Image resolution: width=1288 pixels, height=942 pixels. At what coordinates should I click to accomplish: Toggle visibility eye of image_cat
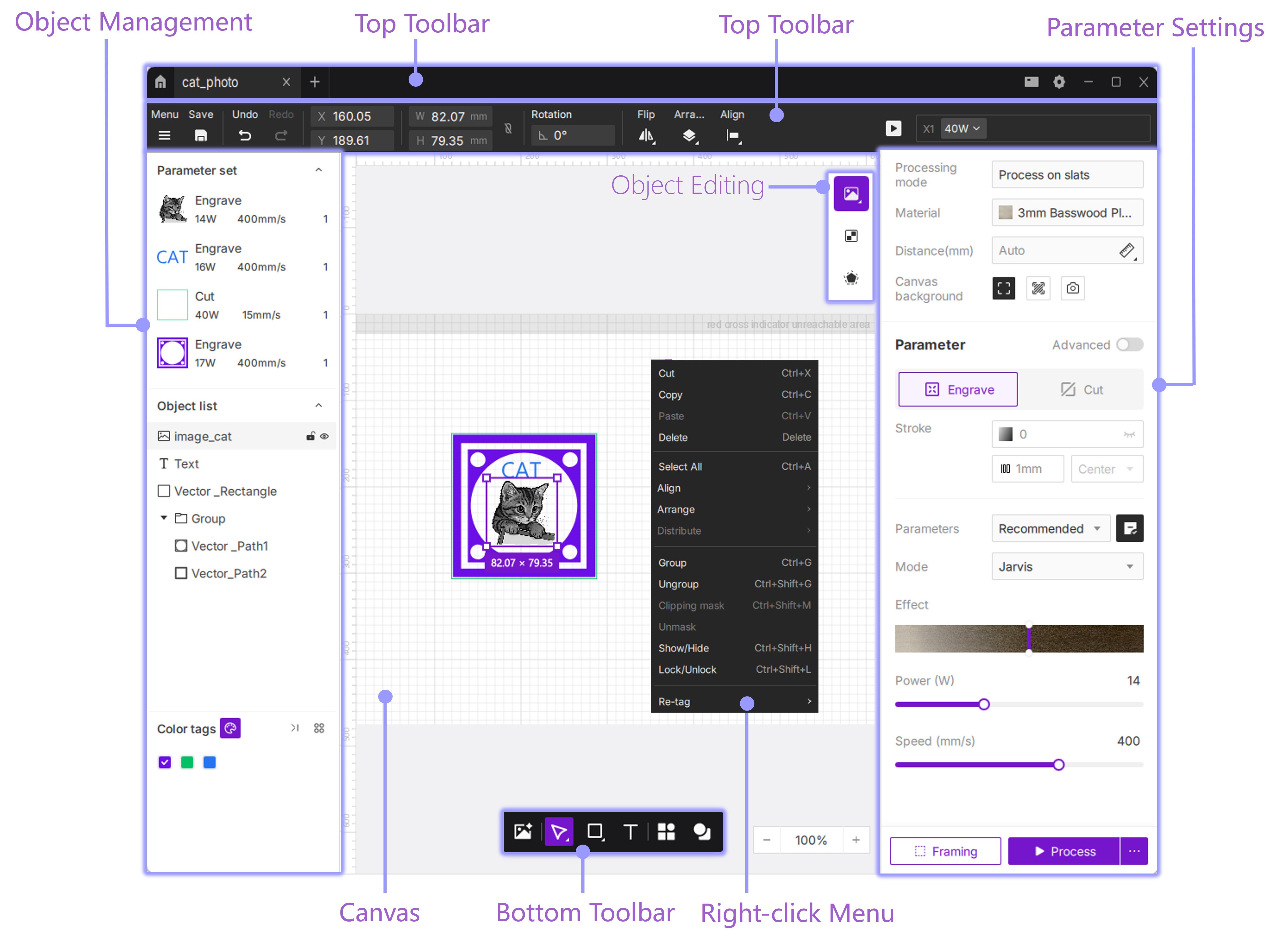[324, 436]
